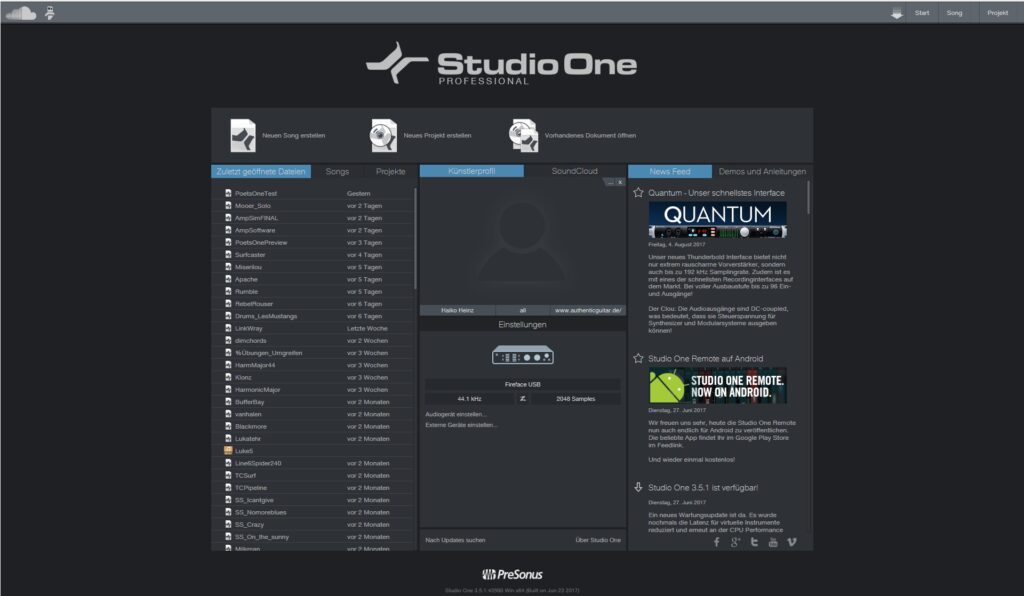1024x596 pixels.
Task: Open the Twitter icon in the news footer
Action: [754, 542]
